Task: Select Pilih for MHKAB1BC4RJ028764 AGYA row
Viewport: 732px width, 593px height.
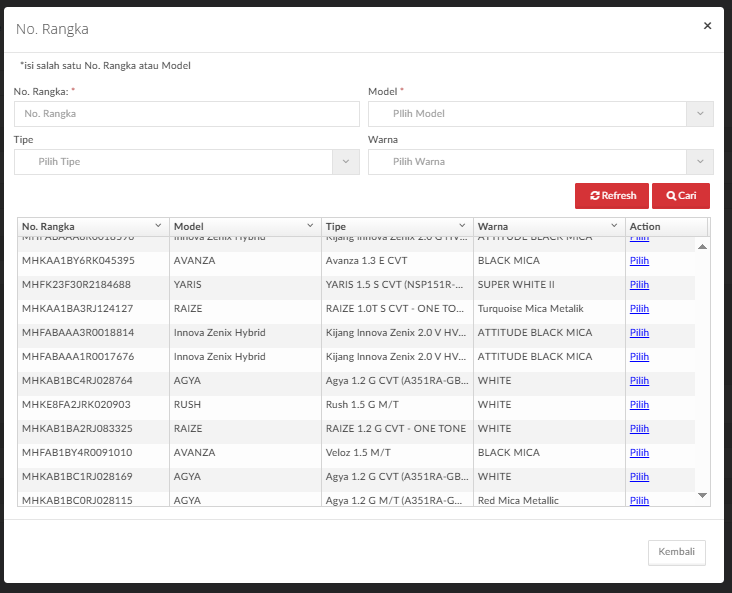Action: [x=639, y=381]
